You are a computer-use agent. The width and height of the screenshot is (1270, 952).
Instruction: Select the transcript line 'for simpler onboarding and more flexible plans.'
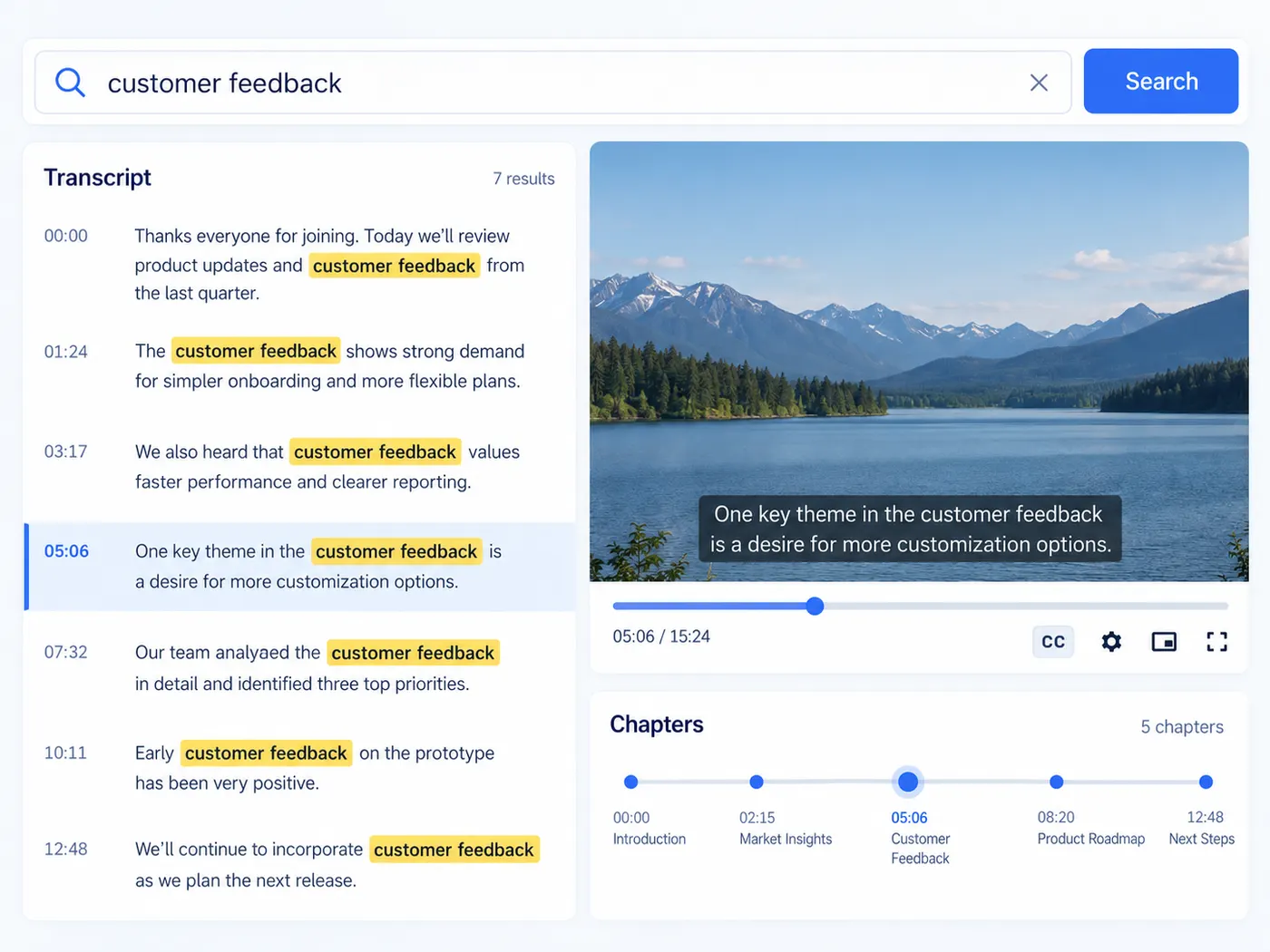click(x=327, y=381)
